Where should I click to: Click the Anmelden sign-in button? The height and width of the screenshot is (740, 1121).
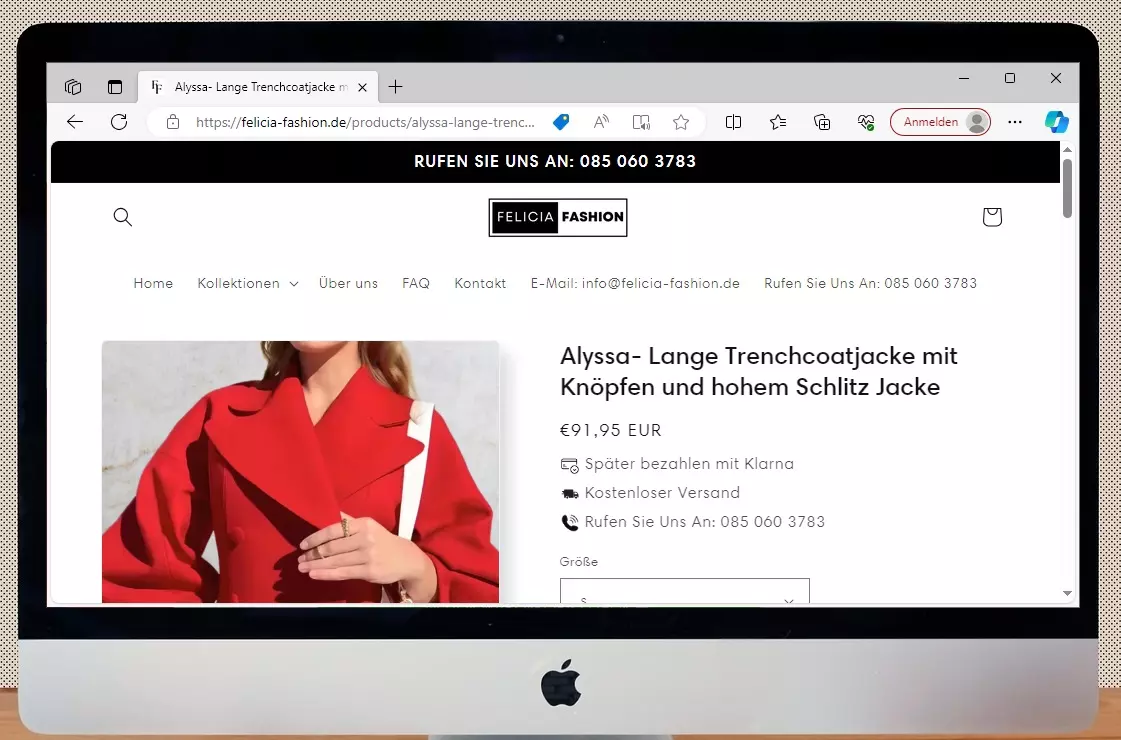pos(940,122)
